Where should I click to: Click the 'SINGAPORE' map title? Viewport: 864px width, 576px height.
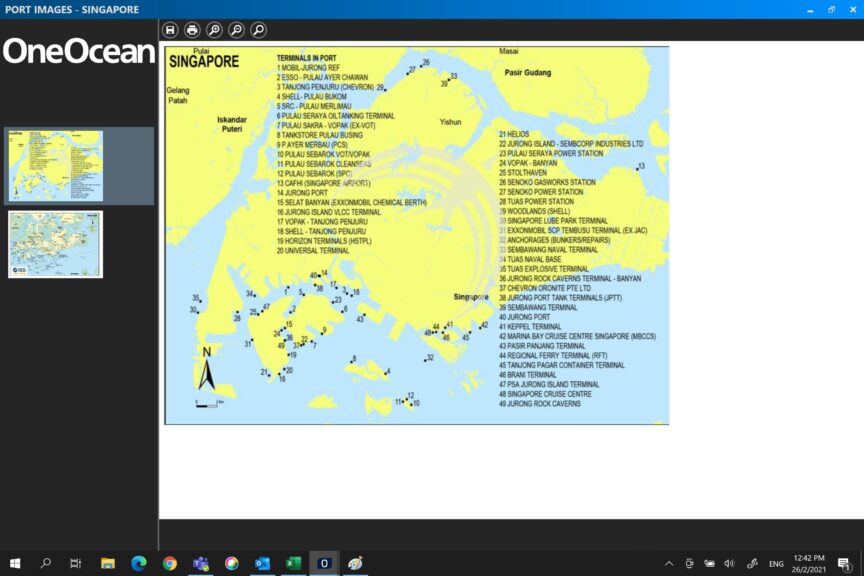pos(204,61)
